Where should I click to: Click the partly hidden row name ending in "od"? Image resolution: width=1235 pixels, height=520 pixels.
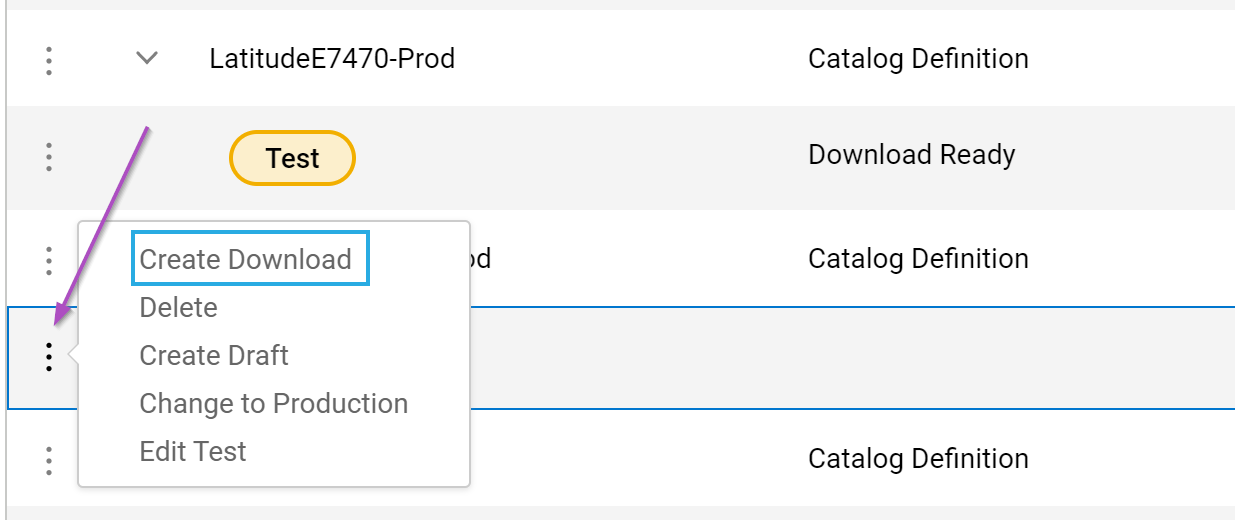481,260
